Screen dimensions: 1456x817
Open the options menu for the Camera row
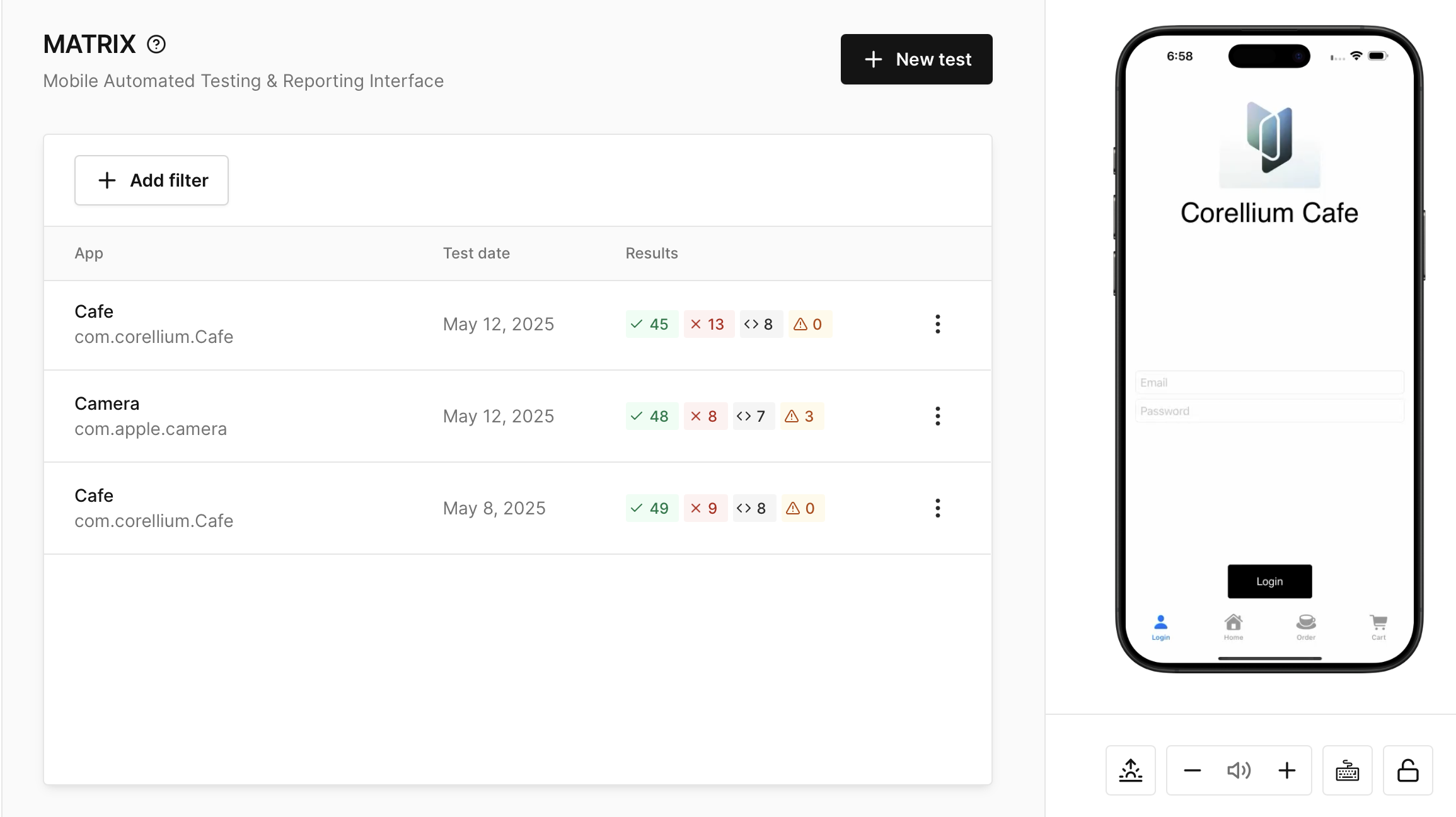[x=938, y=416]
